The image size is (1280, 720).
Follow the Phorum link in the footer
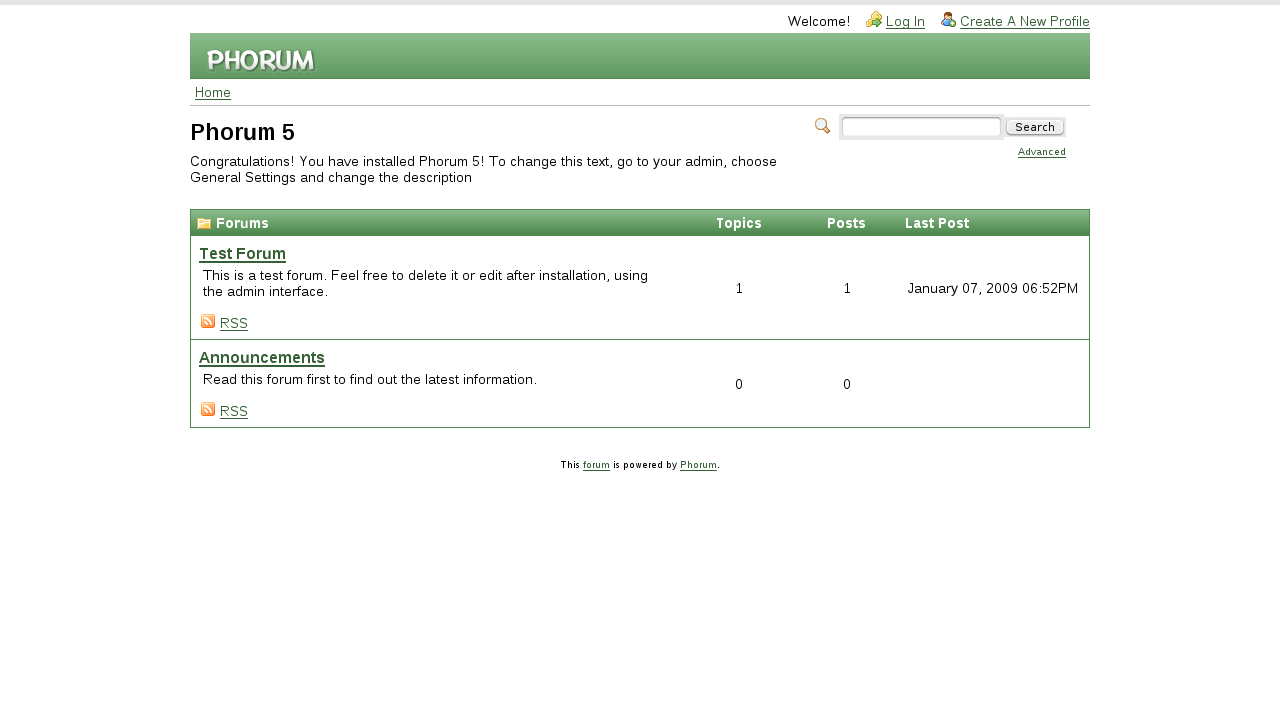(698, 465)
